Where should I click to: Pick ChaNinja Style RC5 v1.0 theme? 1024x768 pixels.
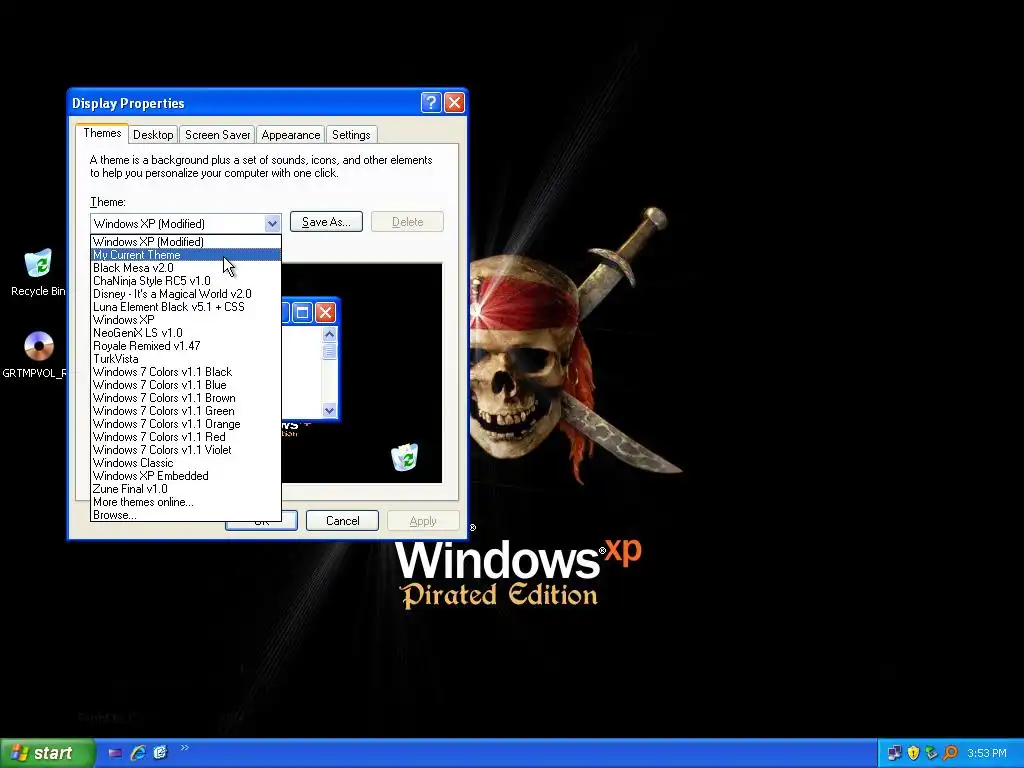click(x=185, y=281)
